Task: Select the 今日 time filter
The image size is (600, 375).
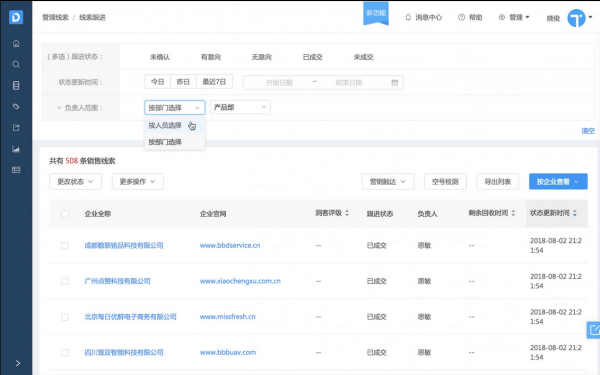Action: [x=157, y=82]
